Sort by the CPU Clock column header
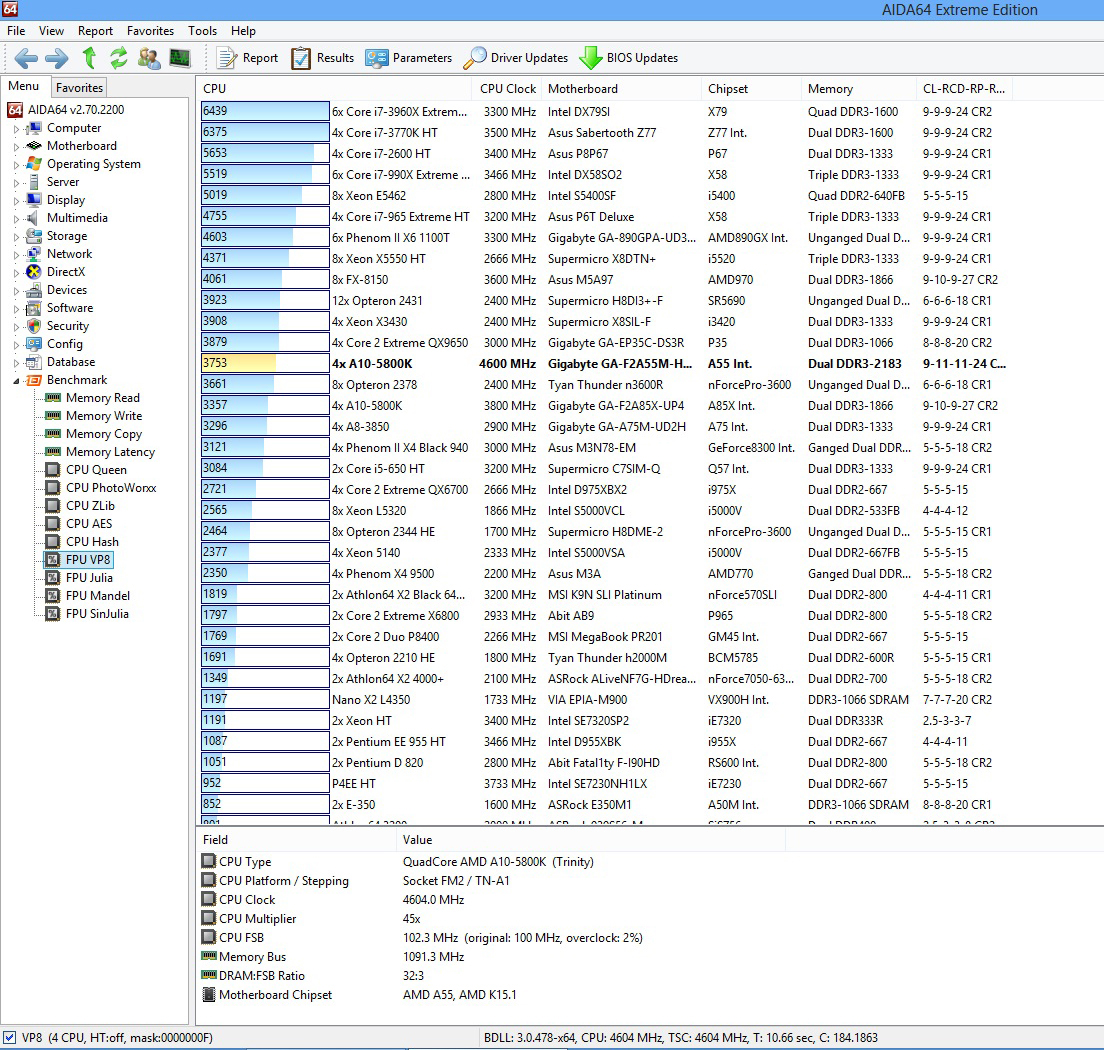 (508, 89)
